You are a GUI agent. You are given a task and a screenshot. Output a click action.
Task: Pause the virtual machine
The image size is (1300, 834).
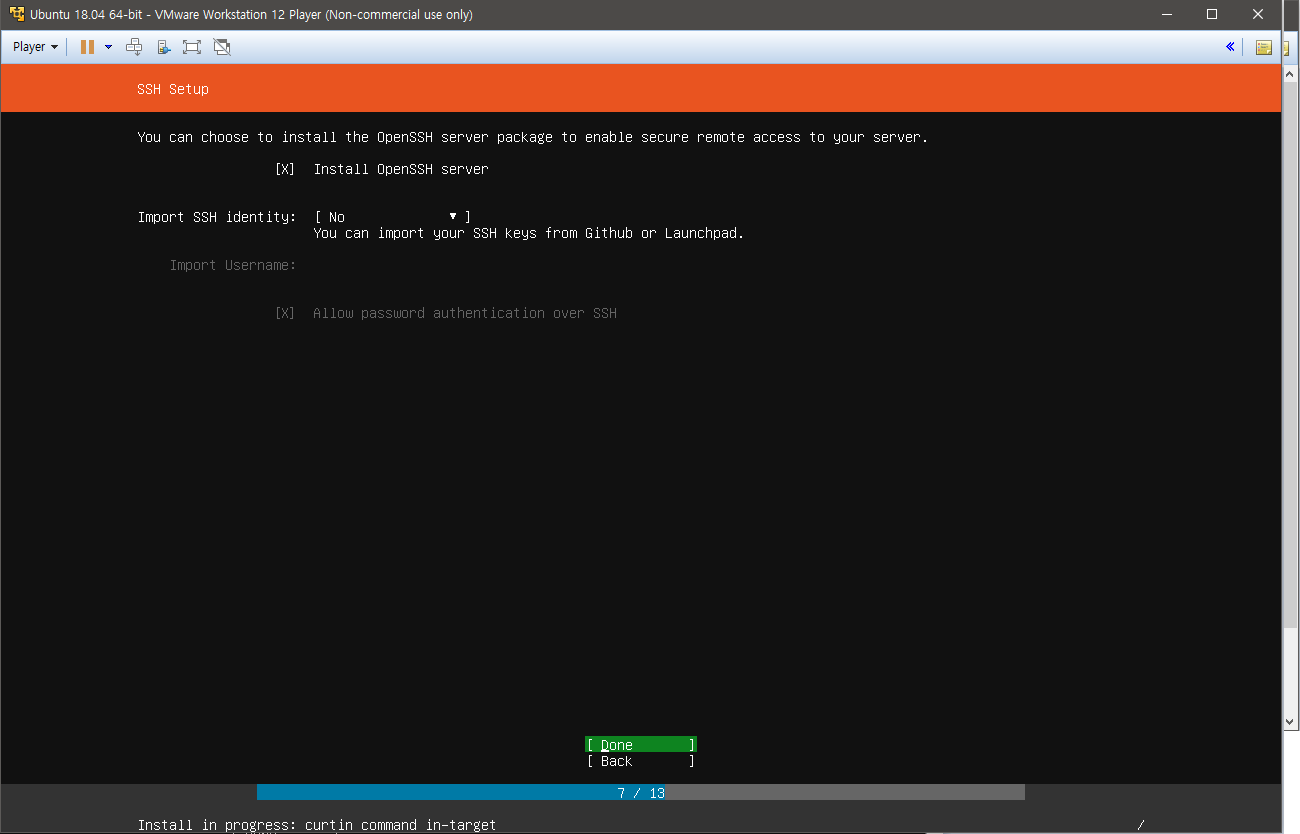[x=87, y=47]
